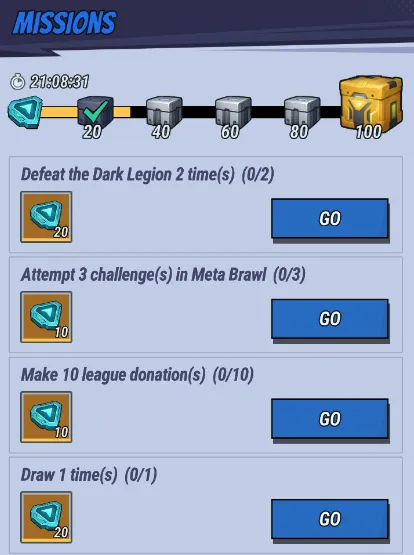View league donation mission 10-gem reward
Screen dimensions: 414x555
tap(46, 417)
